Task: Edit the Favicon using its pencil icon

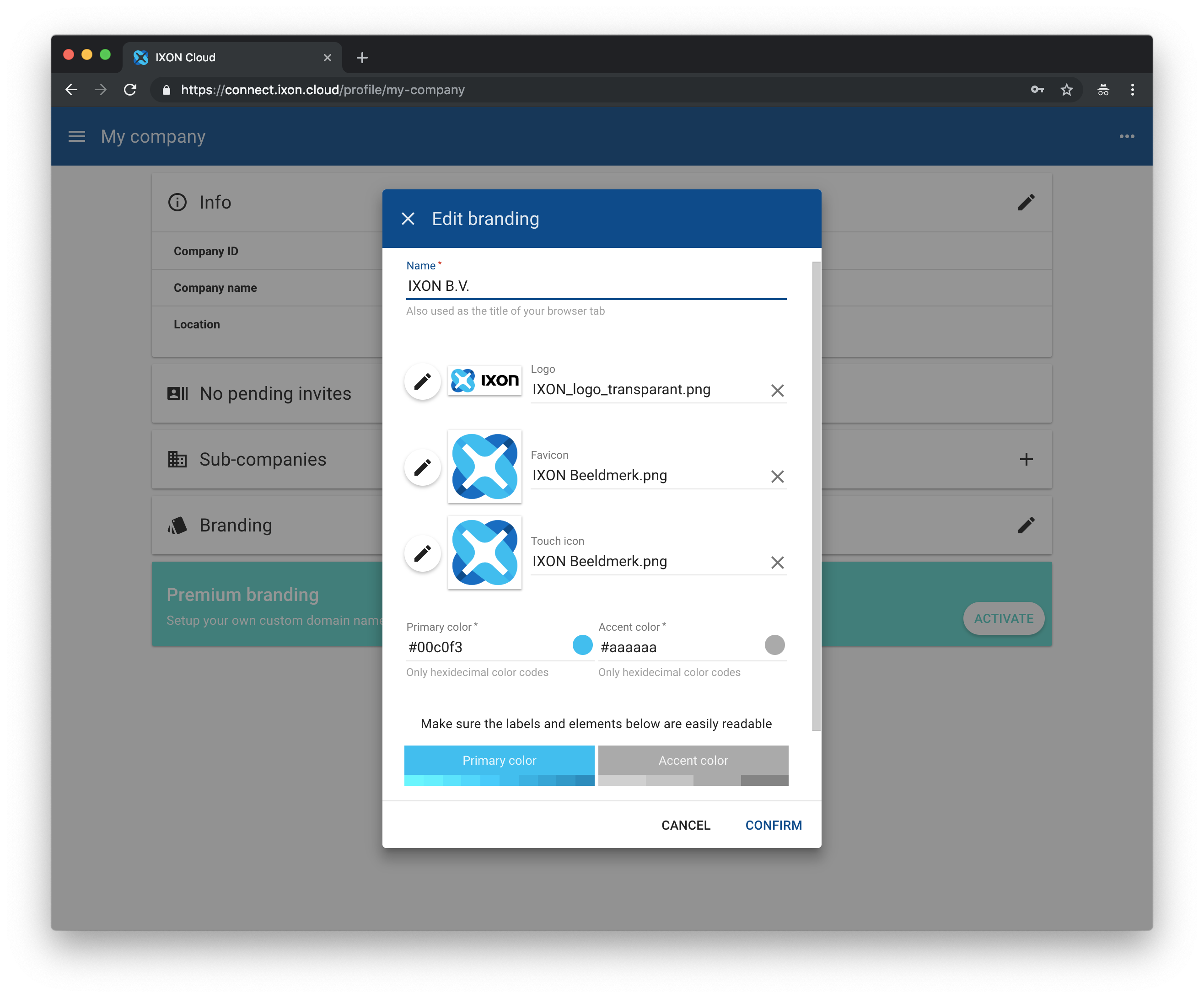Action: click(x=423, y=467)
